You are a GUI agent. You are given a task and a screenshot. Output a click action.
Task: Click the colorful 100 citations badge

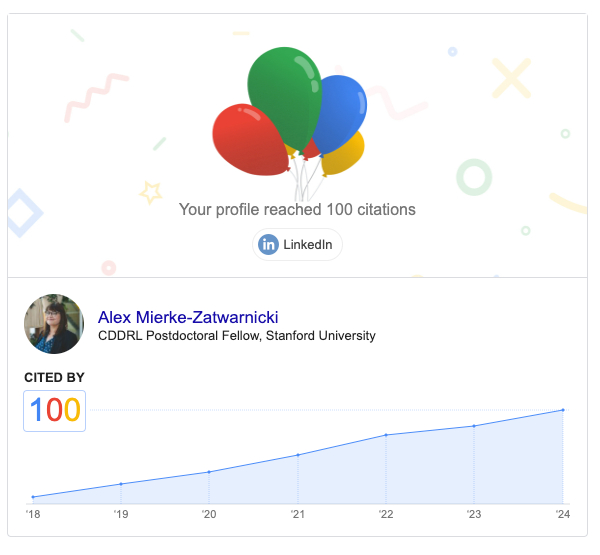pyautogui.click(x=55, y=411)
